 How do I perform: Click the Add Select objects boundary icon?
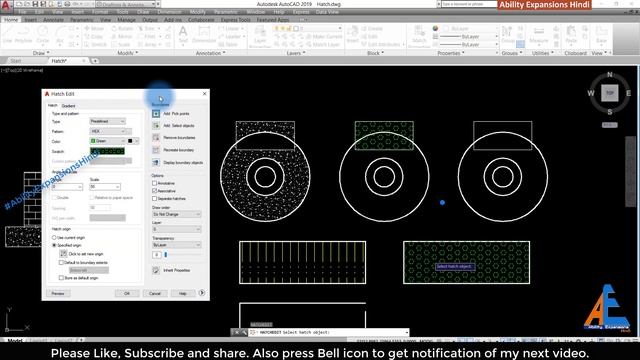[156, 126]
